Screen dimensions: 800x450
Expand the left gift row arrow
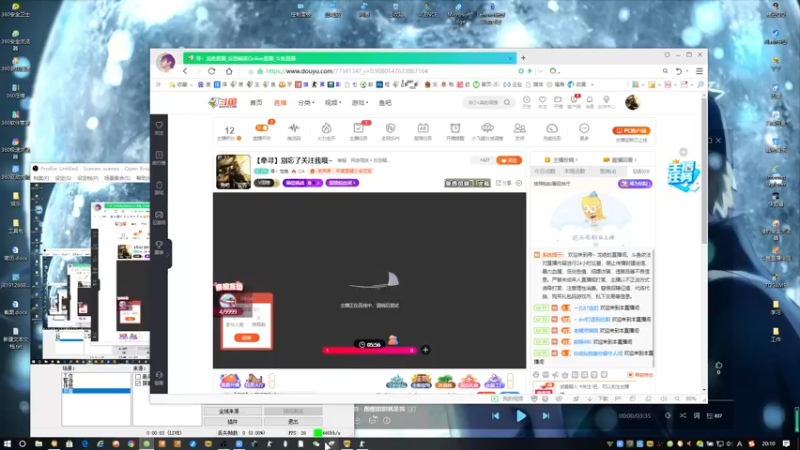272,381
